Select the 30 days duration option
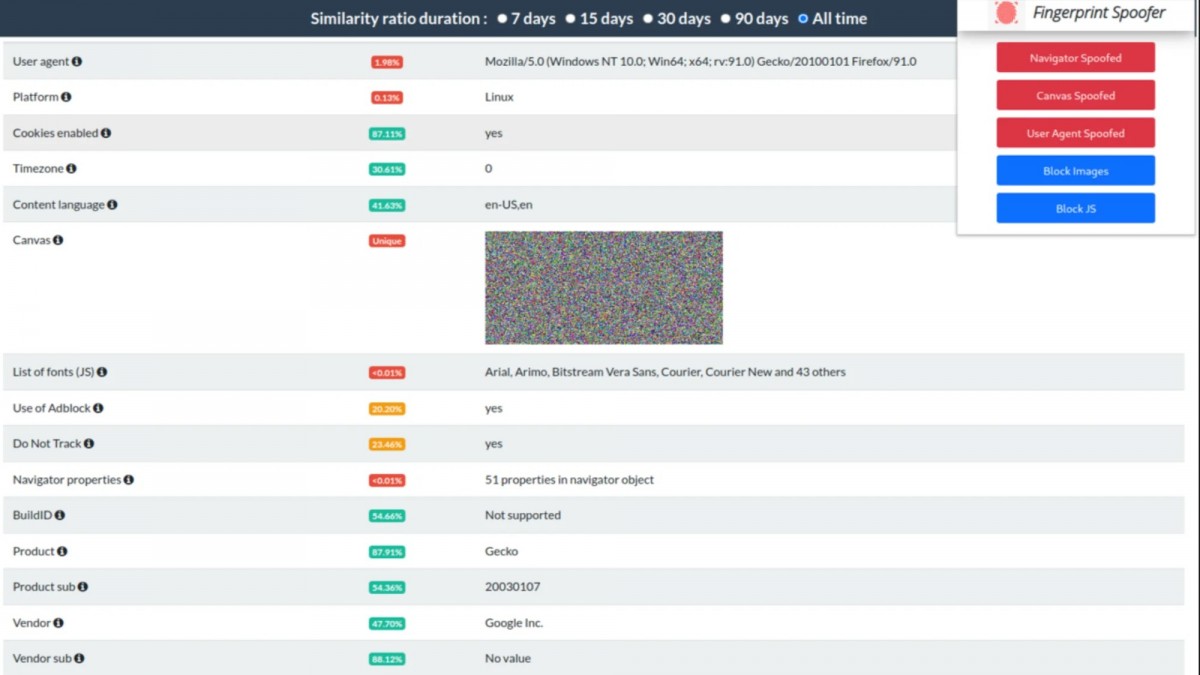The width and height of the screenshot is (1200, 675). (x=648, y=19)
